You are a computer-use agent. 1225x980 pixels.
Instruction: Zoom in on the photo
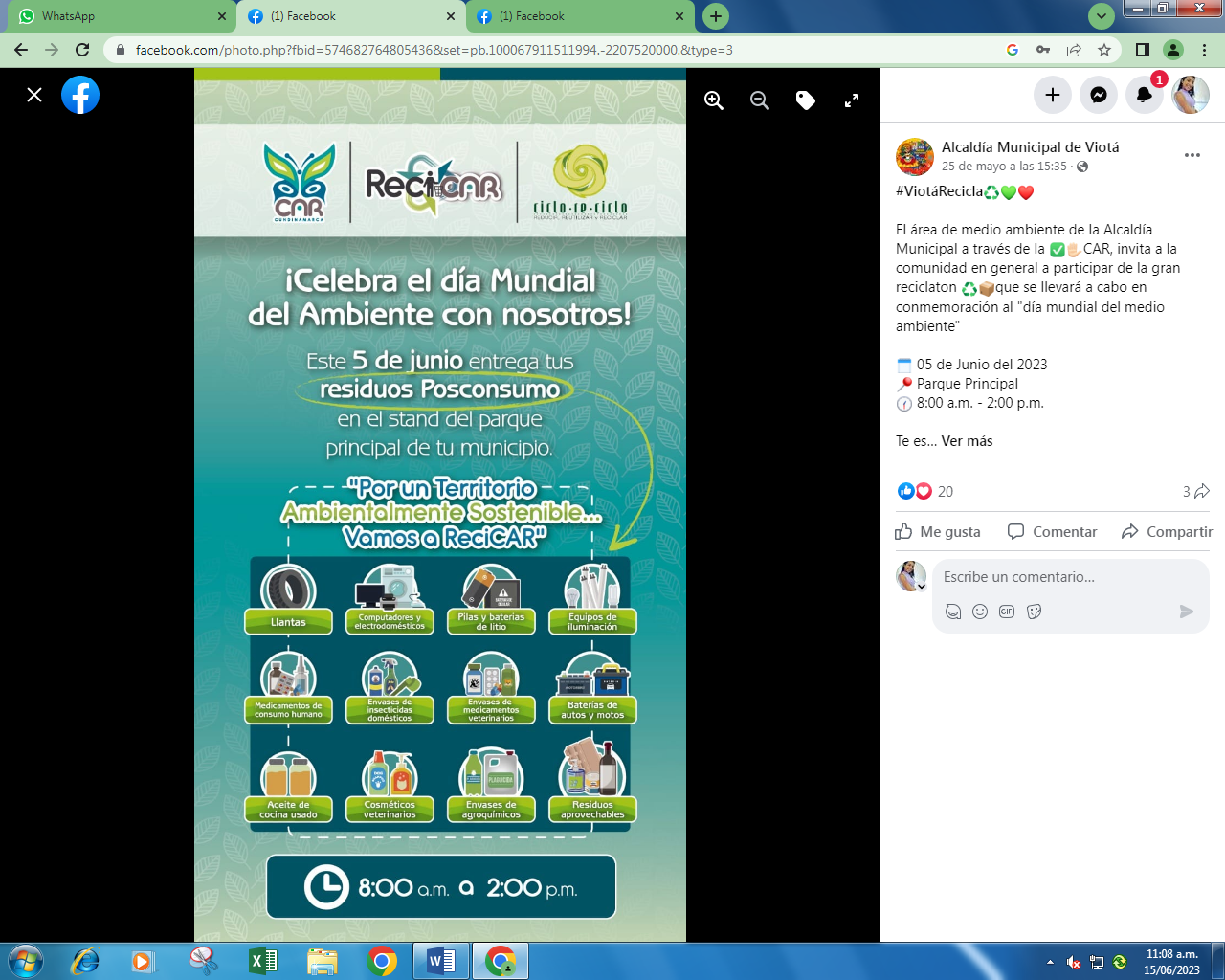click(x=714, y=100)
